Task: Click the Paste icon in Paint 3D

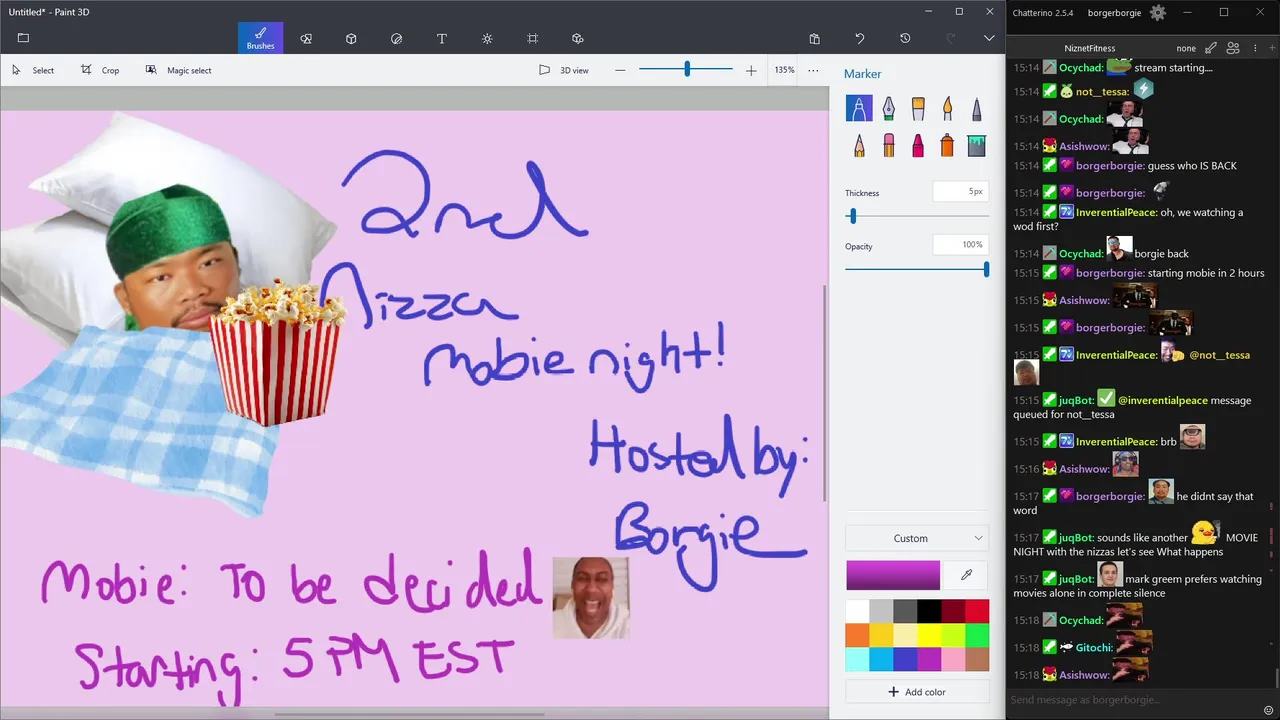Action: pos(814,38)
